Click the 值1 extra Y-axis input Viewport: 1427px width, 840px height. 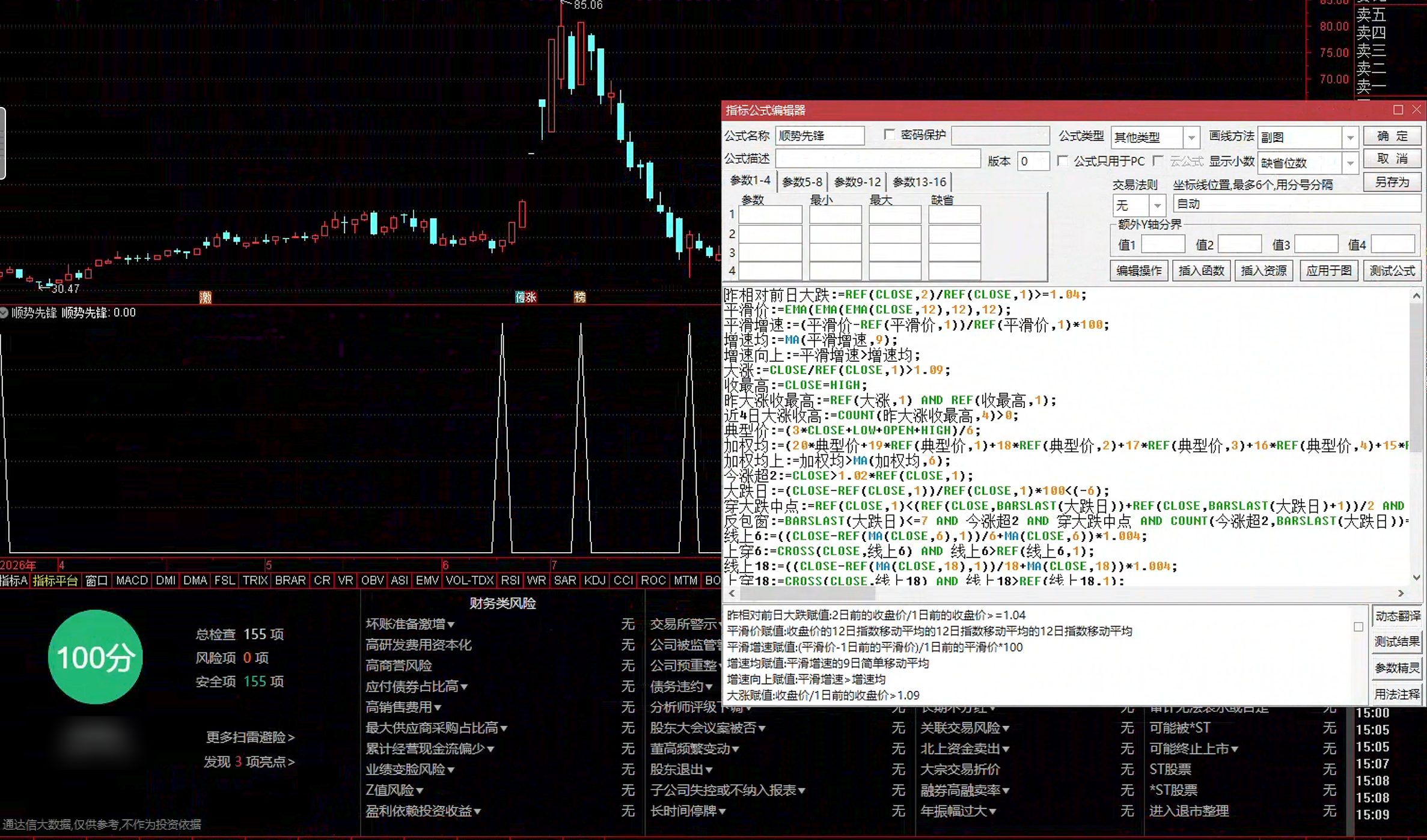[1163, 245]
